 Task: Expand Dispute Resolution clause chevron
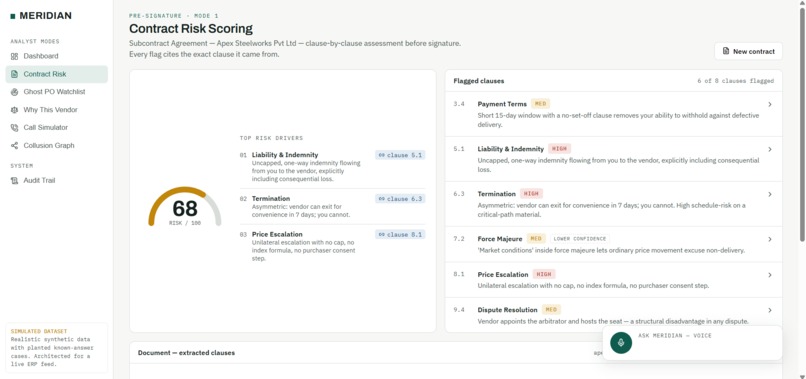tap(770, 310)
